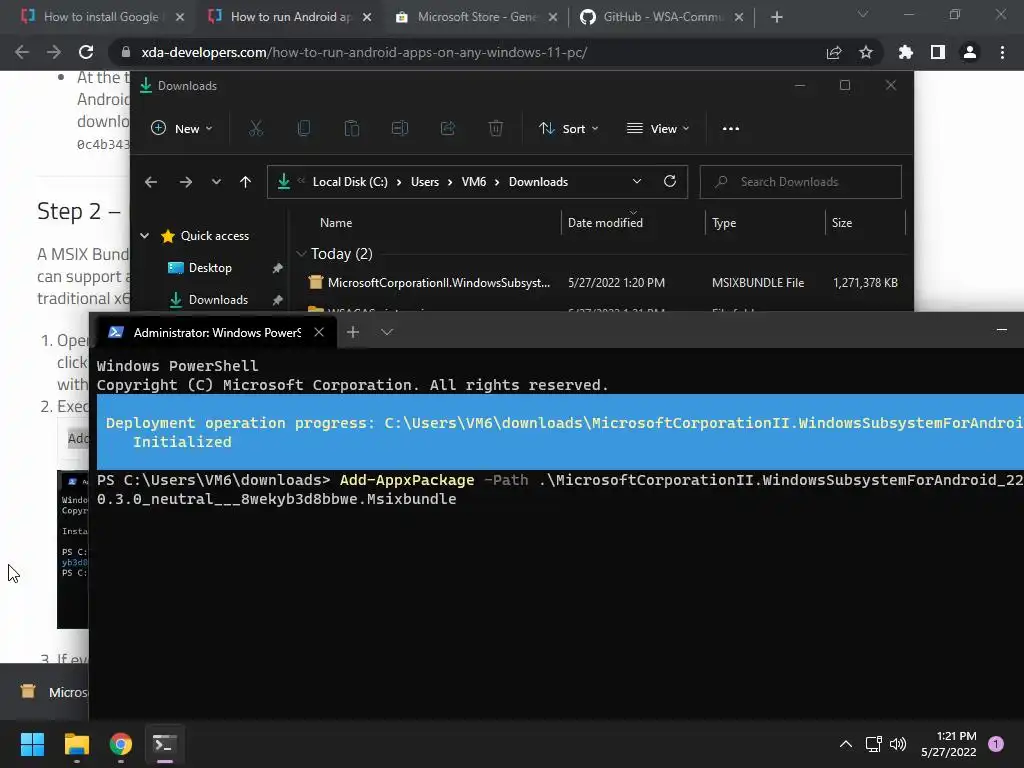Collapse the Today (2) group
Screen dimensions: 1024x768
[x=301, y=254]
